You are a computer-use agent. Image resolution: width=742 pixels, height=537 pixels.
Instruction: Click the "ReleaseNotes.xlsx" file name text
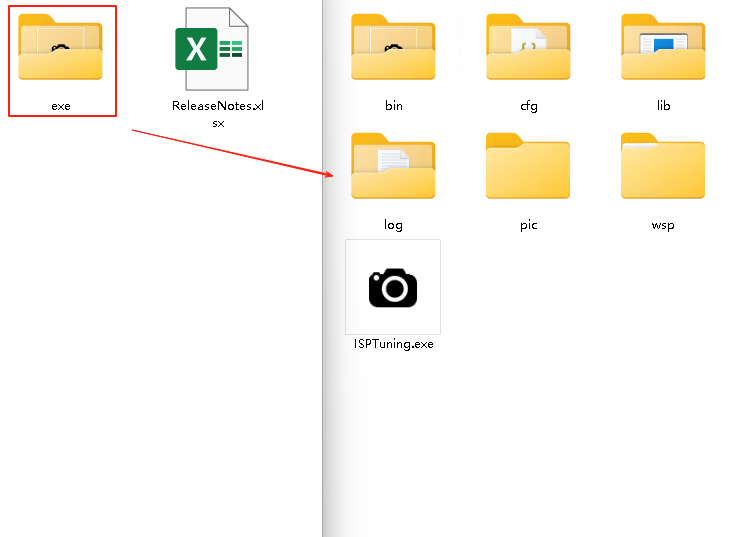(x=218, y=114)
